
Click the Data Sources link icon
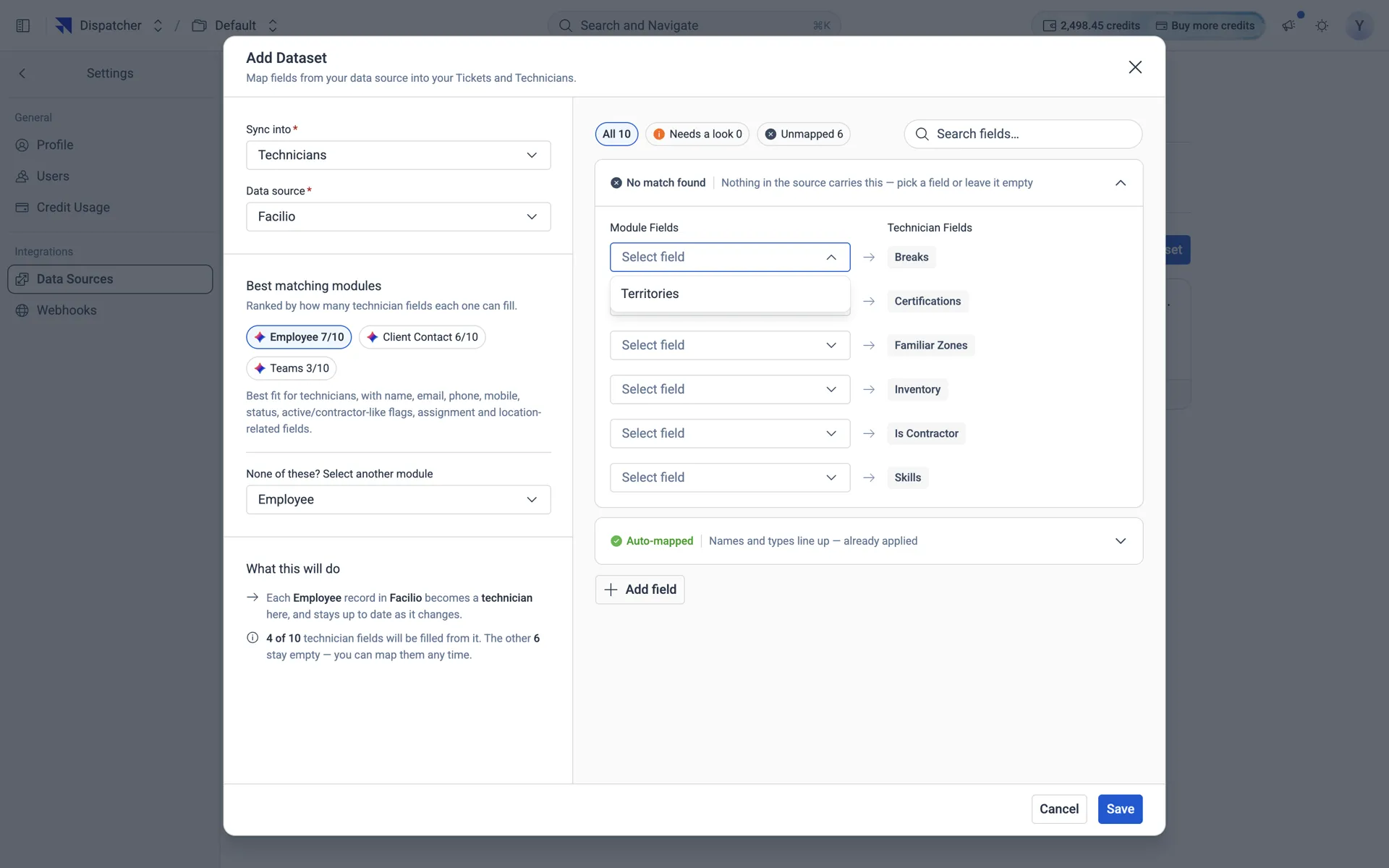[x=22, y=279]
